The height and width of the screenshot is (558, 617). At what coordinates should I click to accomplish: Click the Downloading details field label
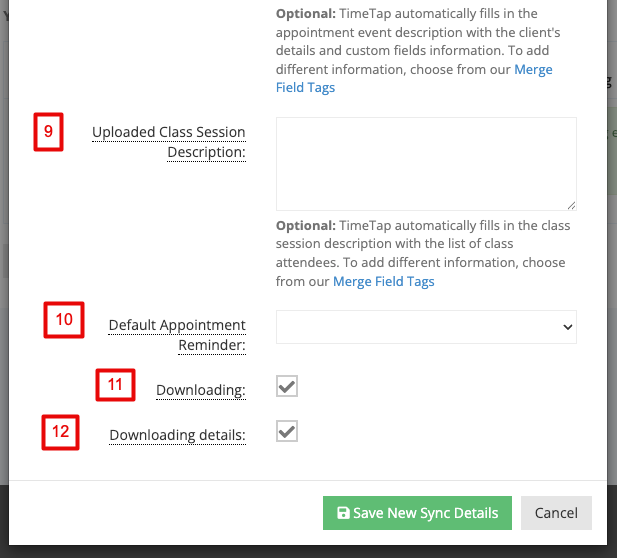pos(177,435)
